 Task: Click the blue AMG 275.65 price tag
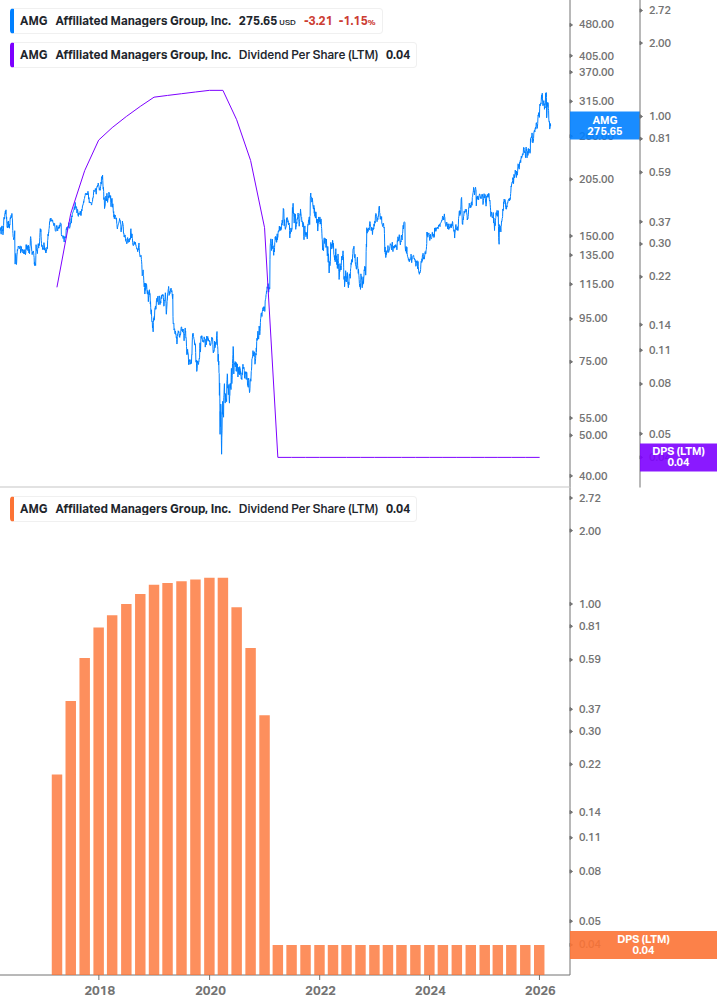(605, 126)
